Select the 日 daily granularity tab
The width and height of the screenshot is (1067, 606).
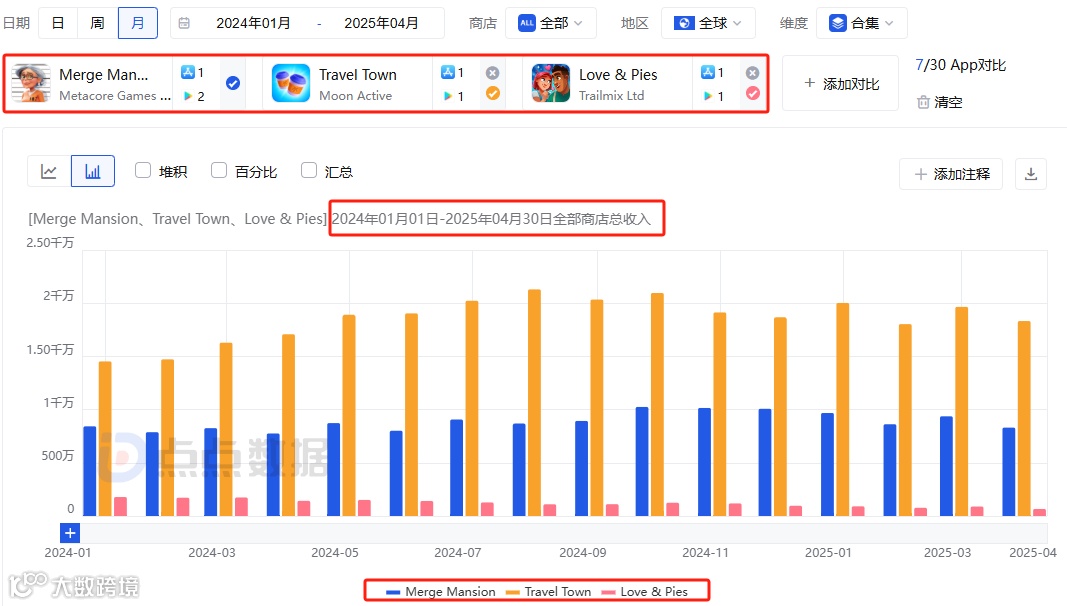tap(59, 23)
